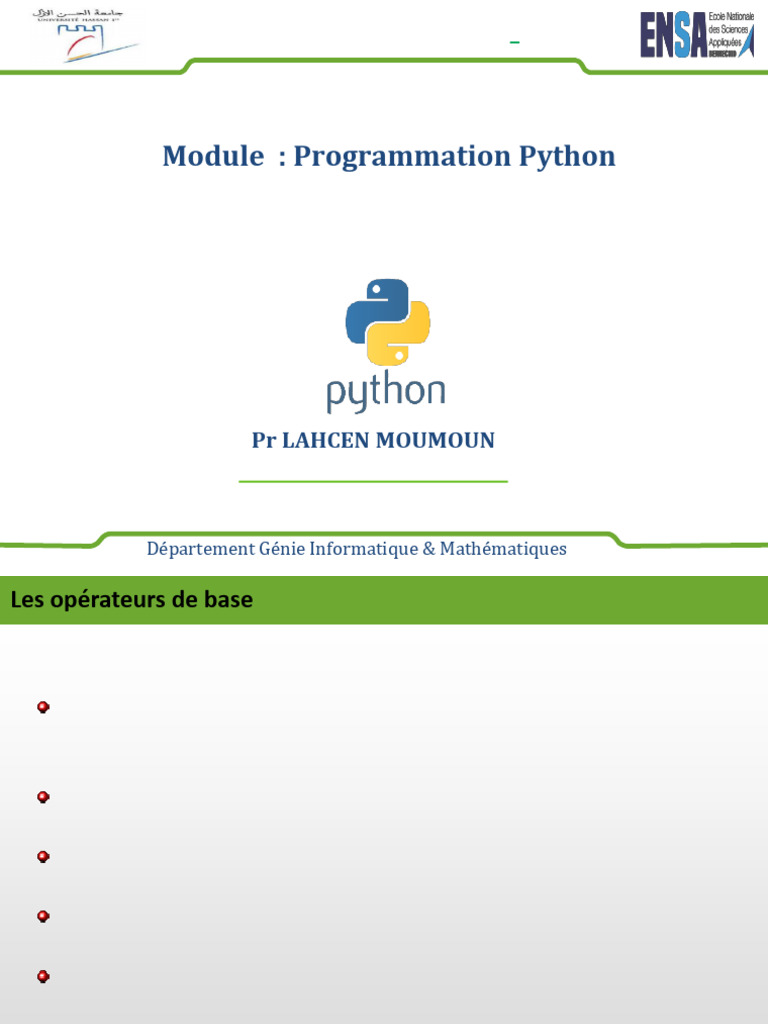This screenshot has width=768, height=1024.
Task: Click the "Les opérateurs de base" heading
Action: pos(132,600)
